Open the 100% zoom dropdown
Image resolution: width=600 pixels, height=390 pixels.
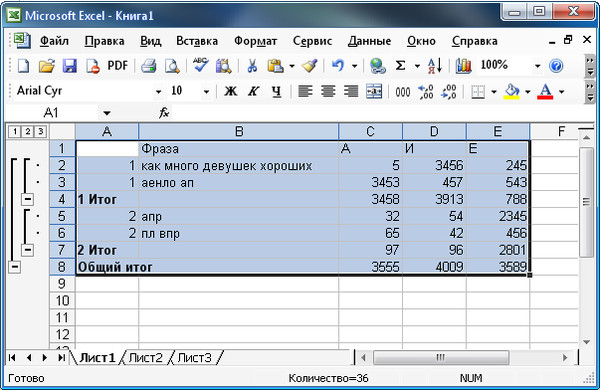tap(538, 66)
